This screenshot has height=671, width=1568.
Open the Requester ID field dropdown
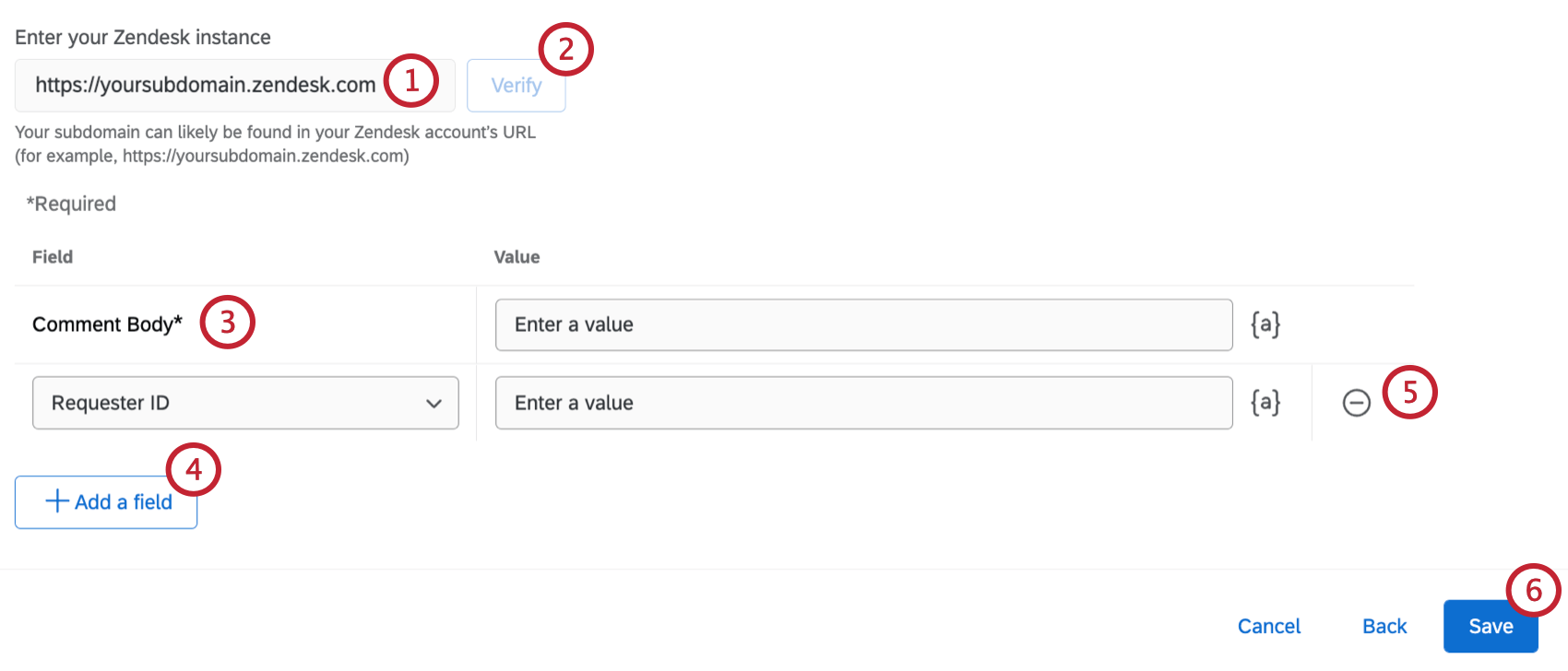tap(245, 403)
